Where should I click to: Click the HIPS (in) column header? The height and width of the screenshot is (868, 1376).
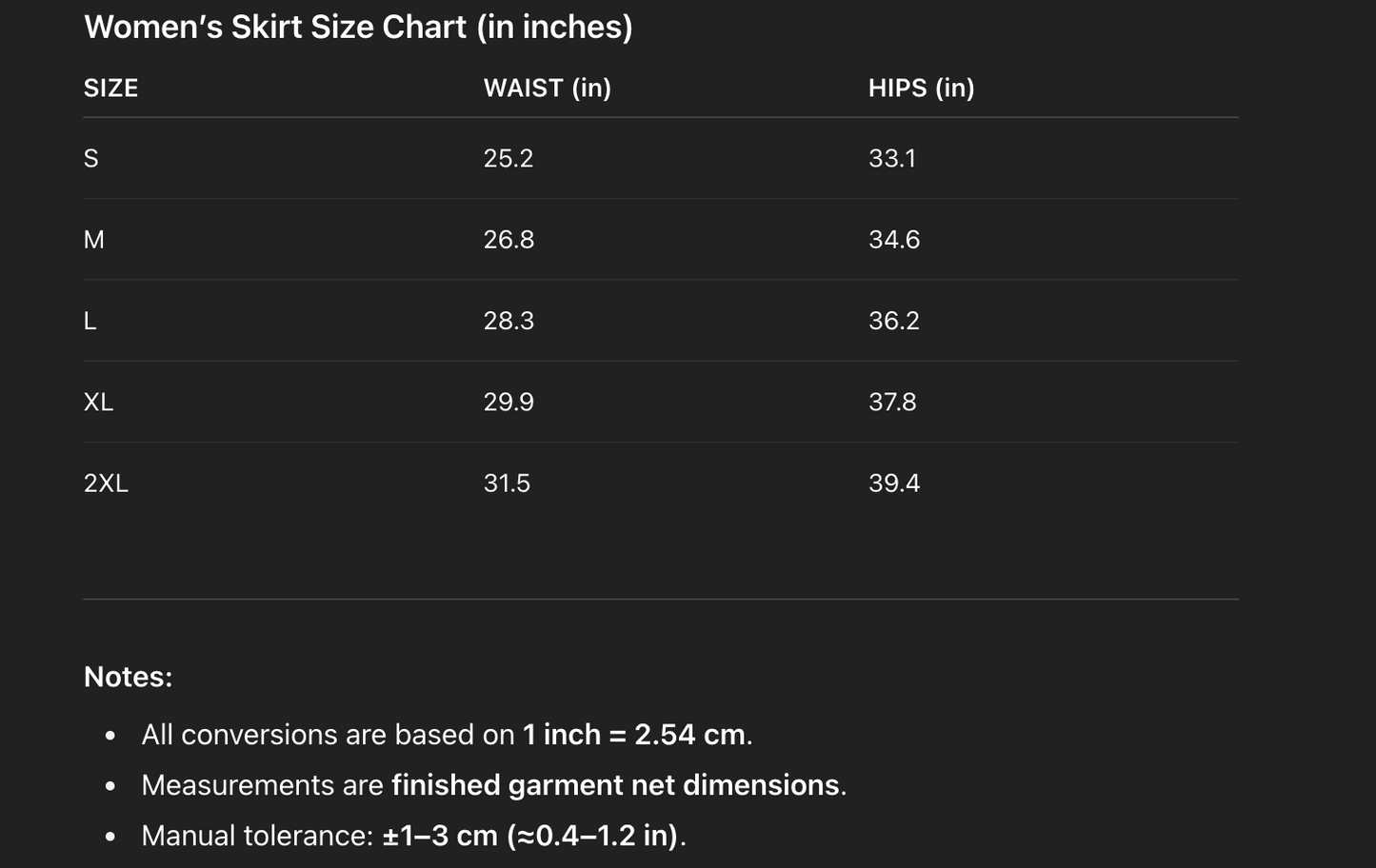pyautogui.click(x=921, y=89)
